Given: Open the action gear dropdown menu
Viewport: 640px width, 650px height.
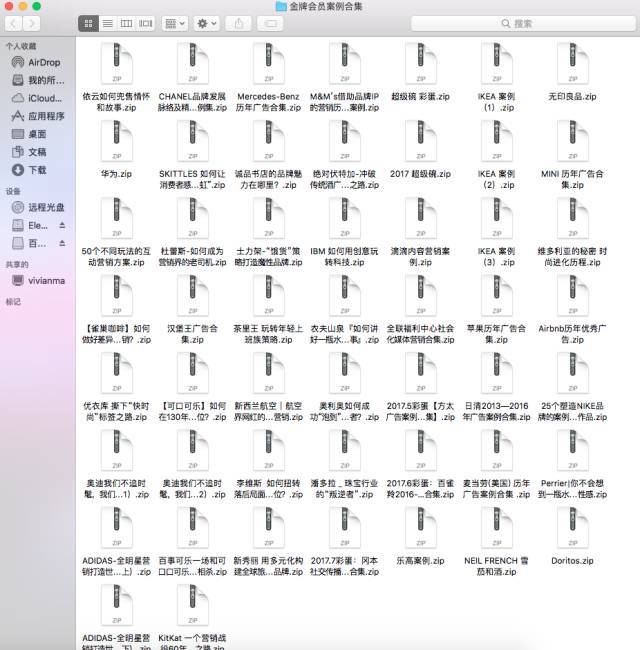Looking at the screenshot, I should (x=206, y=24).
